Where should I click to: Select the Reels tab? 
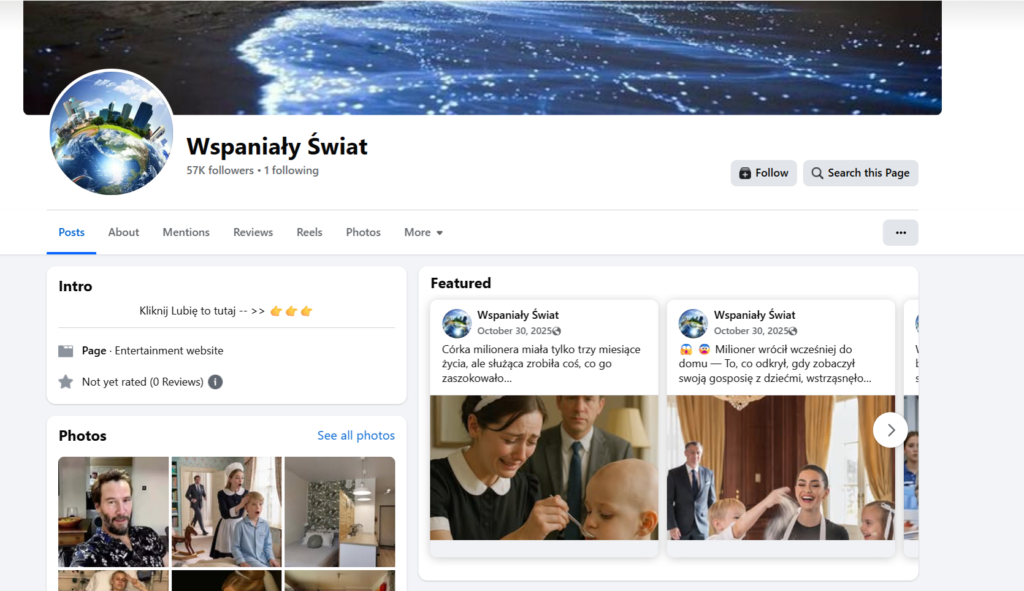[x=310, y=232]
